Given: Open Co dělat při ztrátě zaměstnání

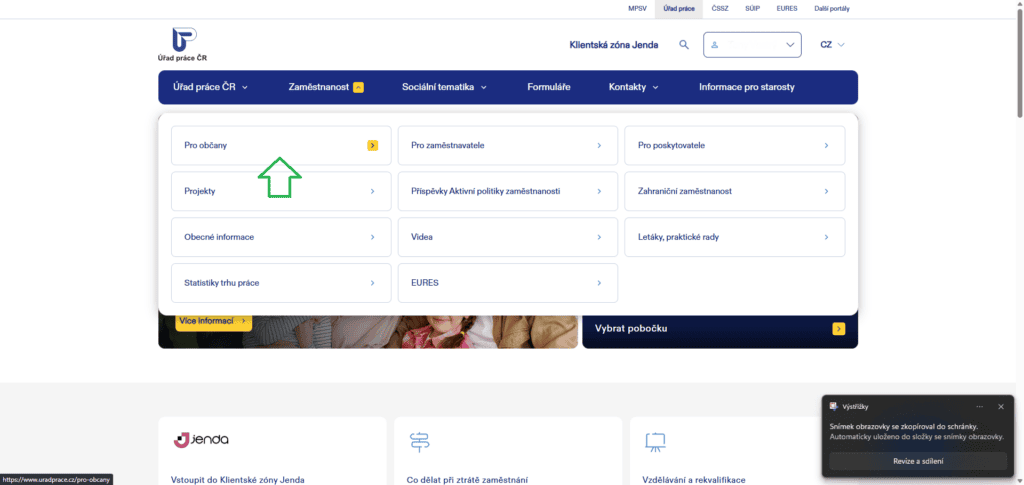Looking at the screenshot, I should pos(467,480).
